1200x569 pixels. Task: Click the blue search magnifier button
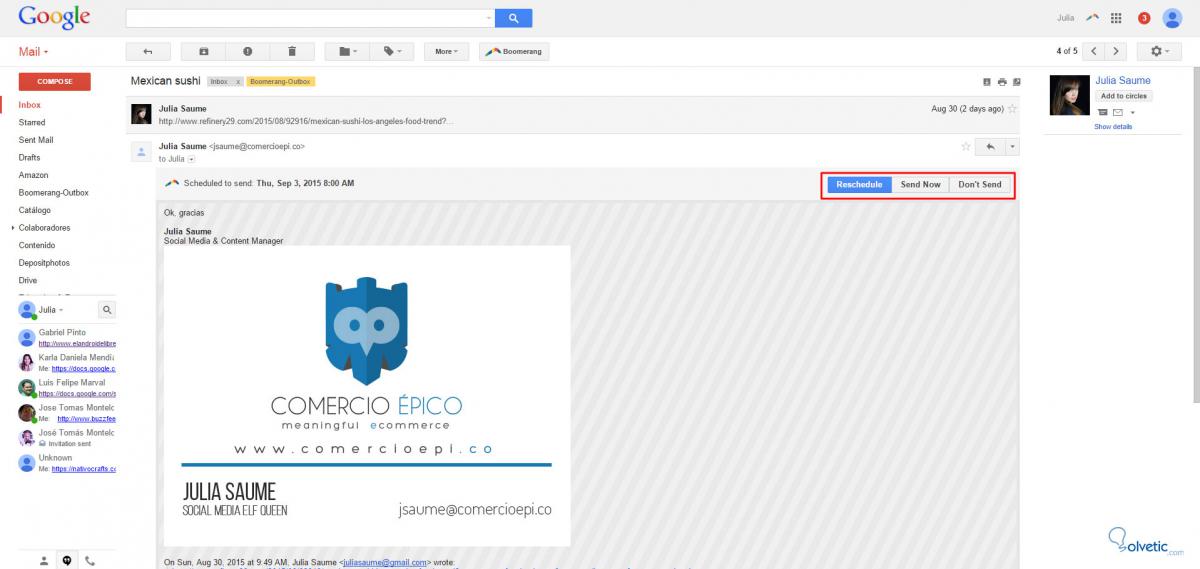513,18
